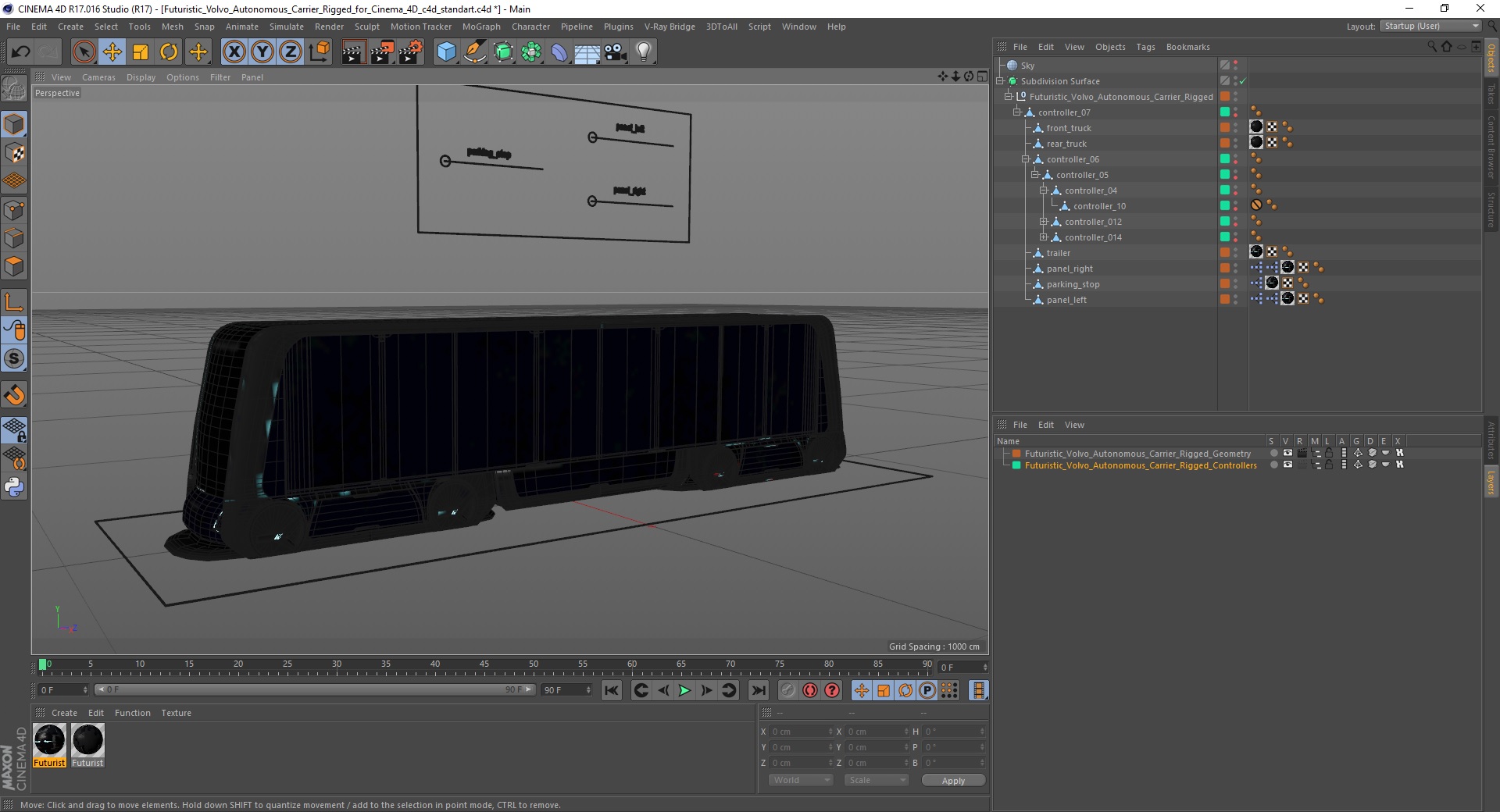Screen dimensions: 1500x812
Task: Toggle Enable Snap magnet icon
Action: 14,395
